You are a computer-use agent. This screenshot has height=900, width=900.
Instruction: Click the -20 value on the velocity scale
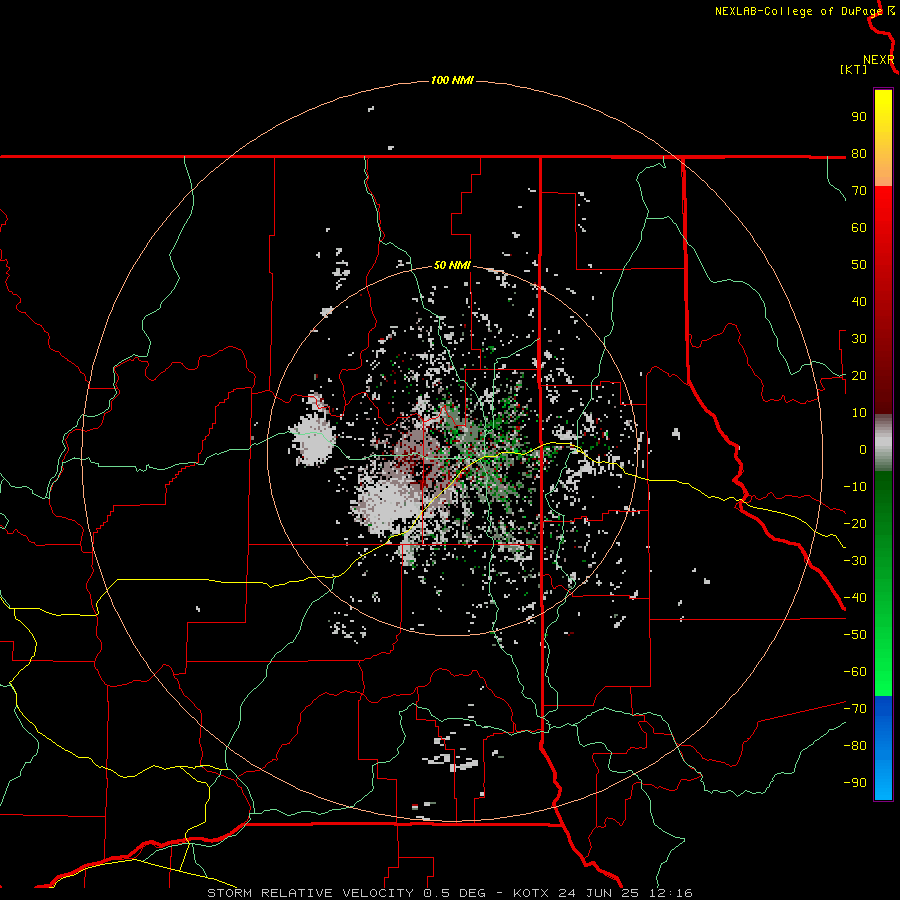click(855, 523)
